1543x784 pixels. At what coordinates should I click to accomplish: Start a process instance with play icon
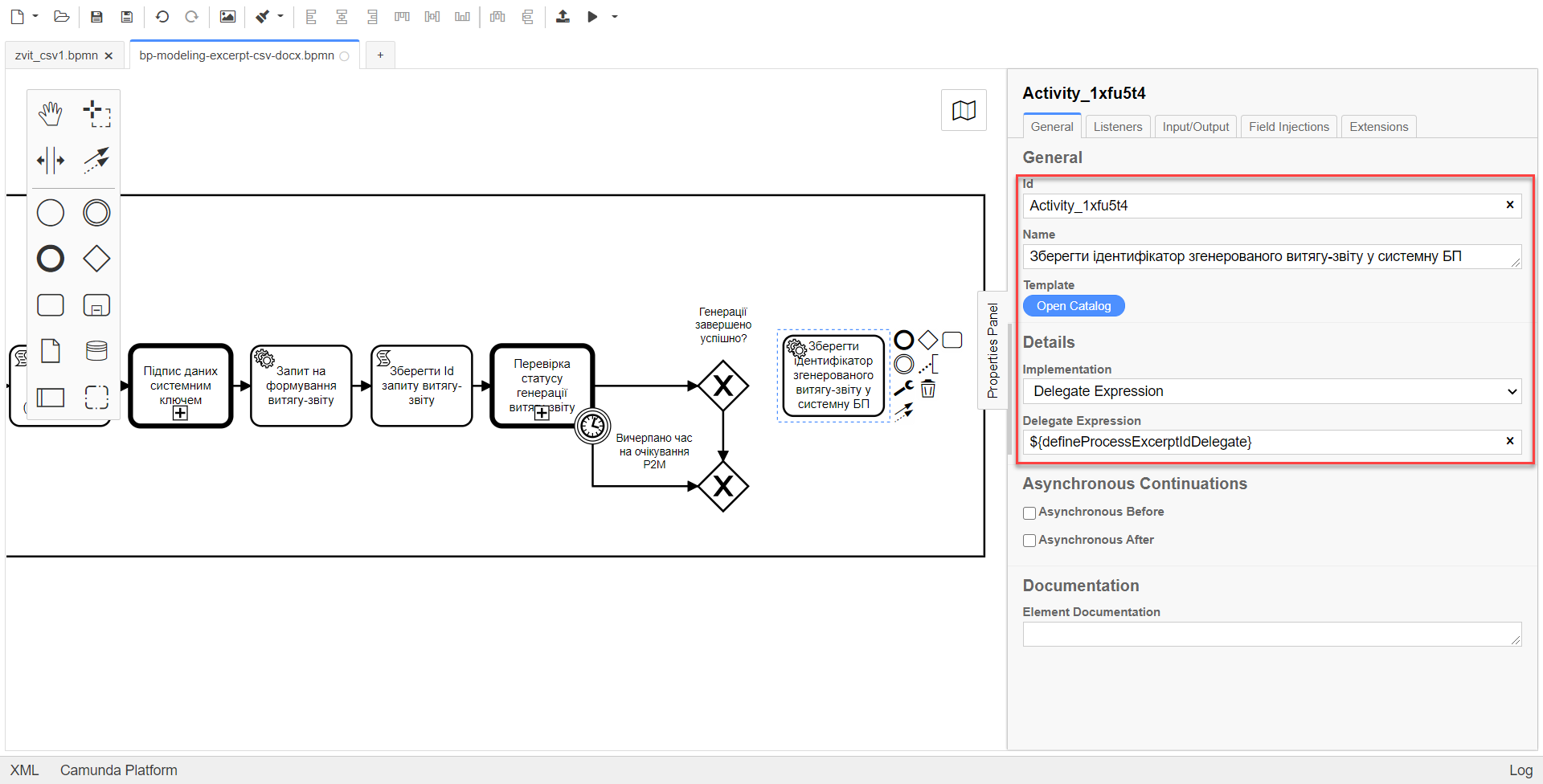pos(592,16)
